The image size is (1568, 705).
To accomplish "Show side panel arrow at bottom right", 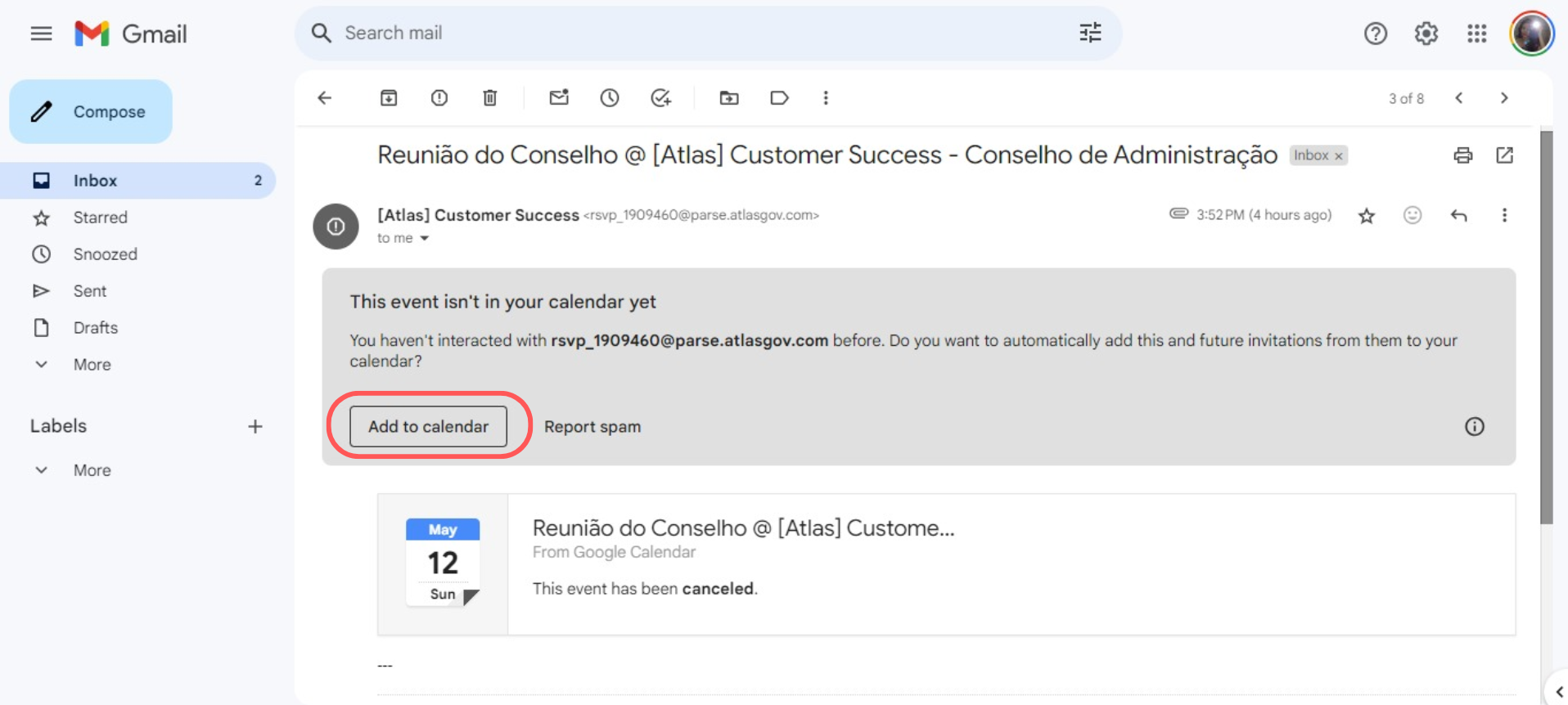I will pyautogui.click(x=1558, y=692).
